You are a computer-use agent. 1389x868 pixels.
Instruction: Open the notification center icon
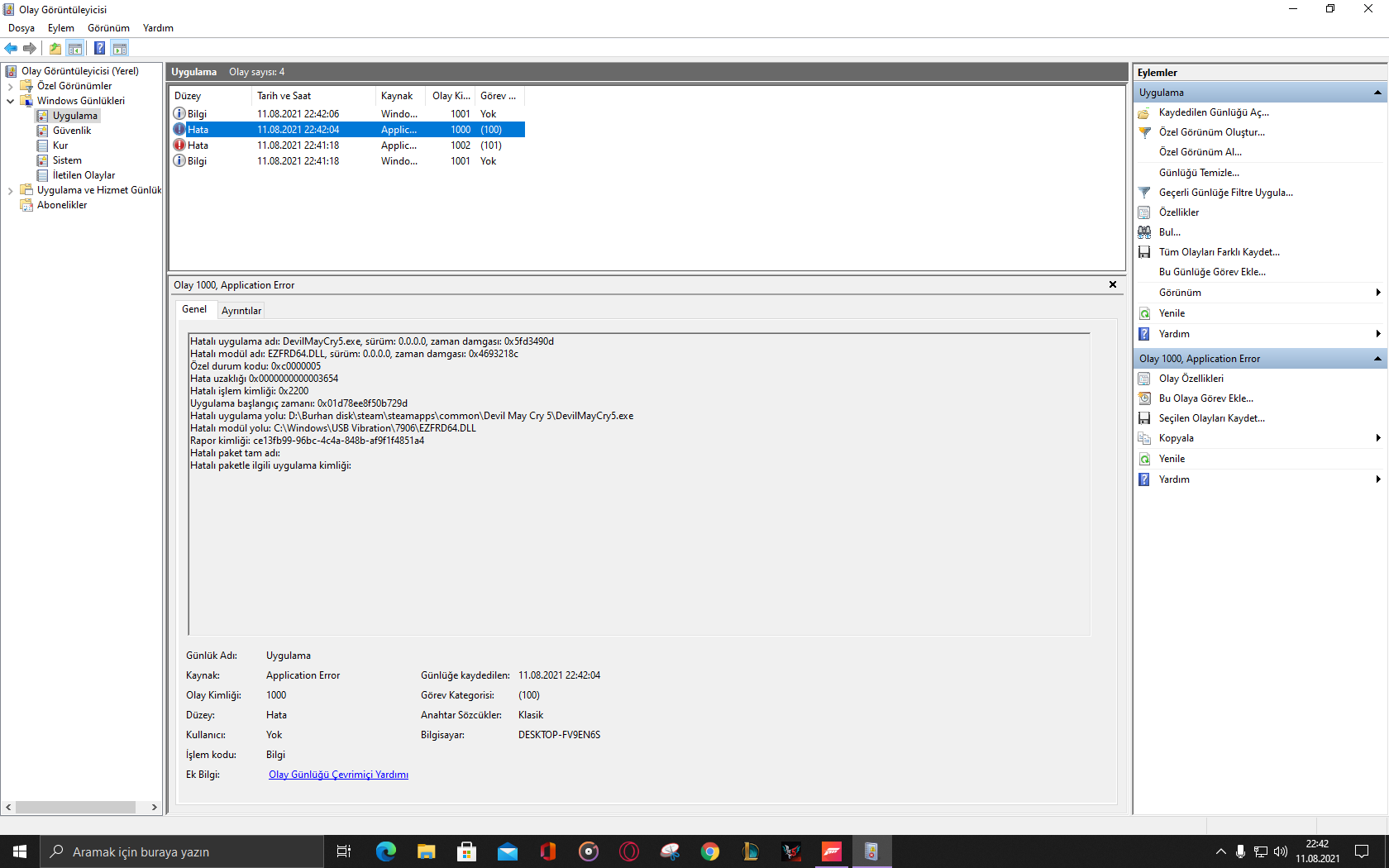(1362, 851)
